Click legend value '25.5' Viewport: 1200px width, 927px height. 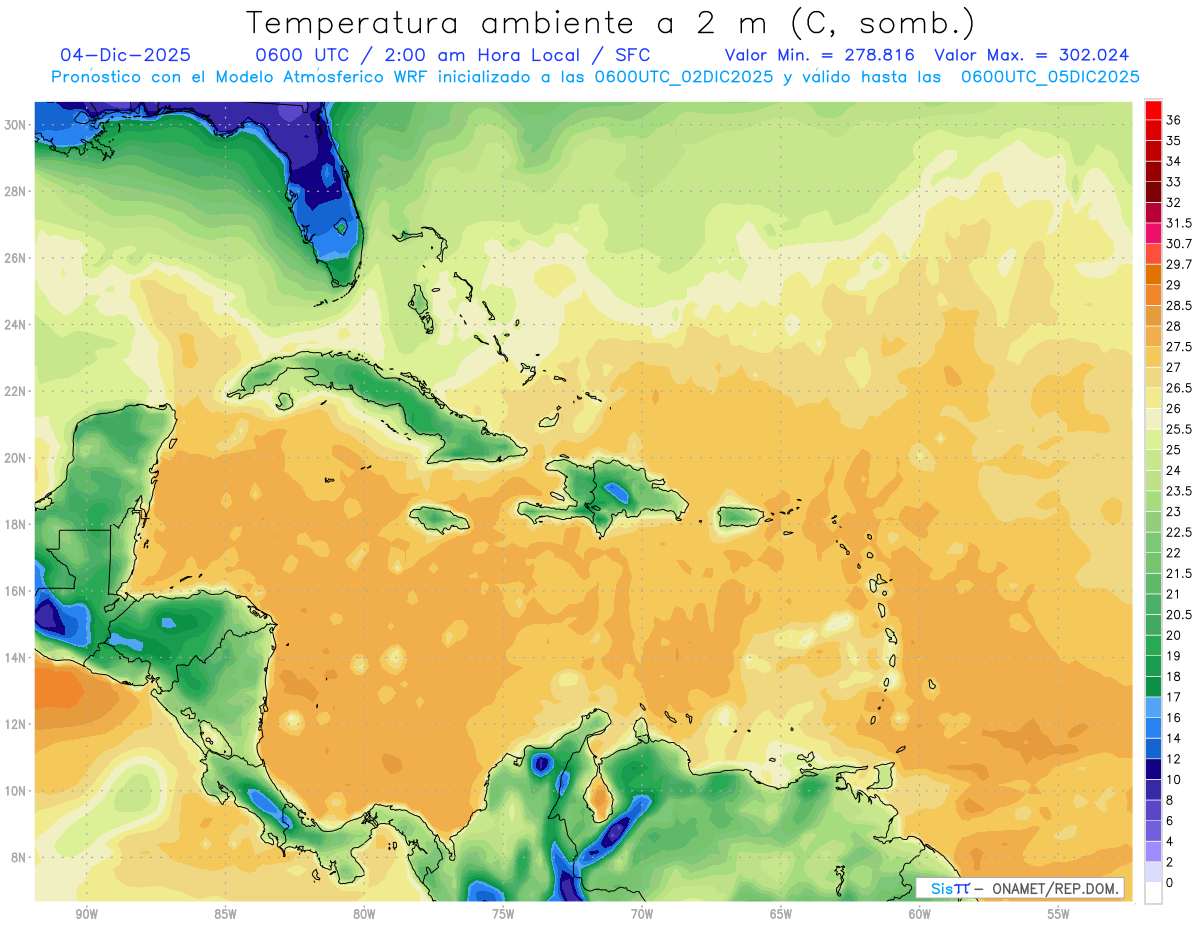[x=1179, y=429]
